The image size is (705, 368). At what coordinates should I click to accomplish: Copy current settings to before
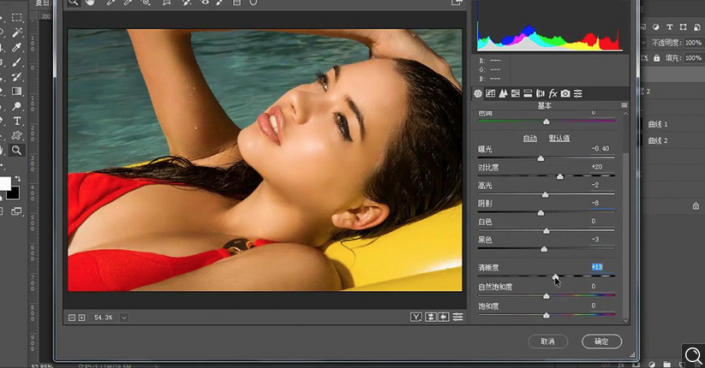click(444, 317)
